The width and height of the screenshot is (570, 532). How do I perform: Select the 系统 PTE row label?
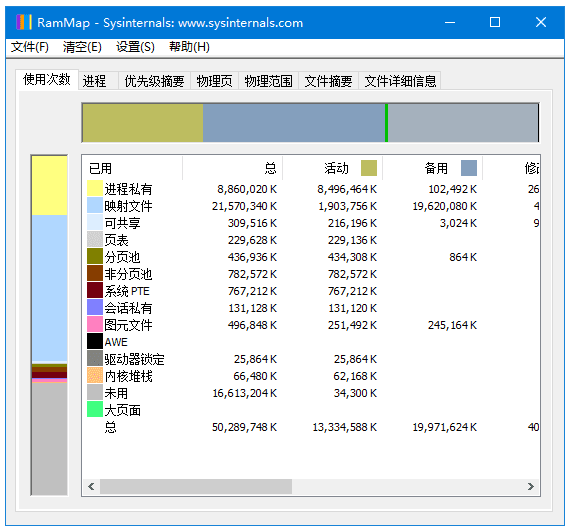127,291
